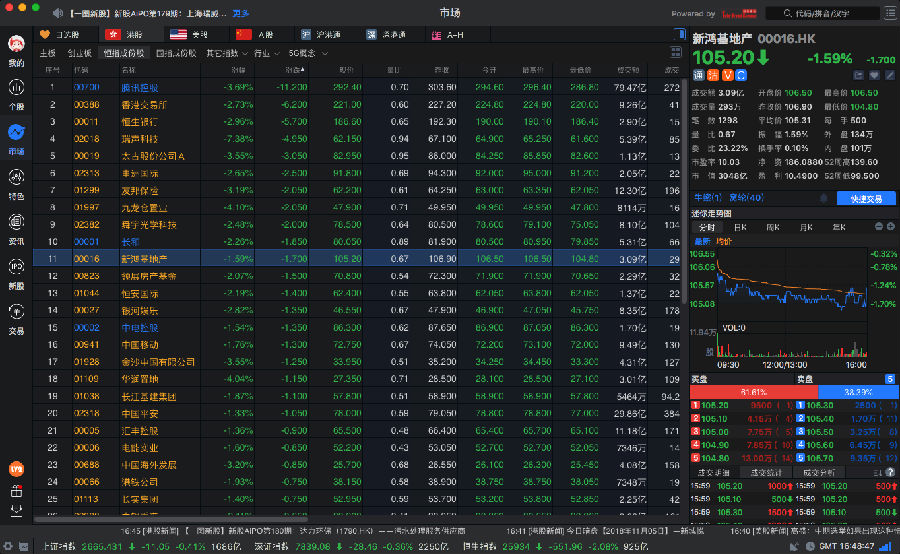Open the 成交统计 tab

pos(766,472)
